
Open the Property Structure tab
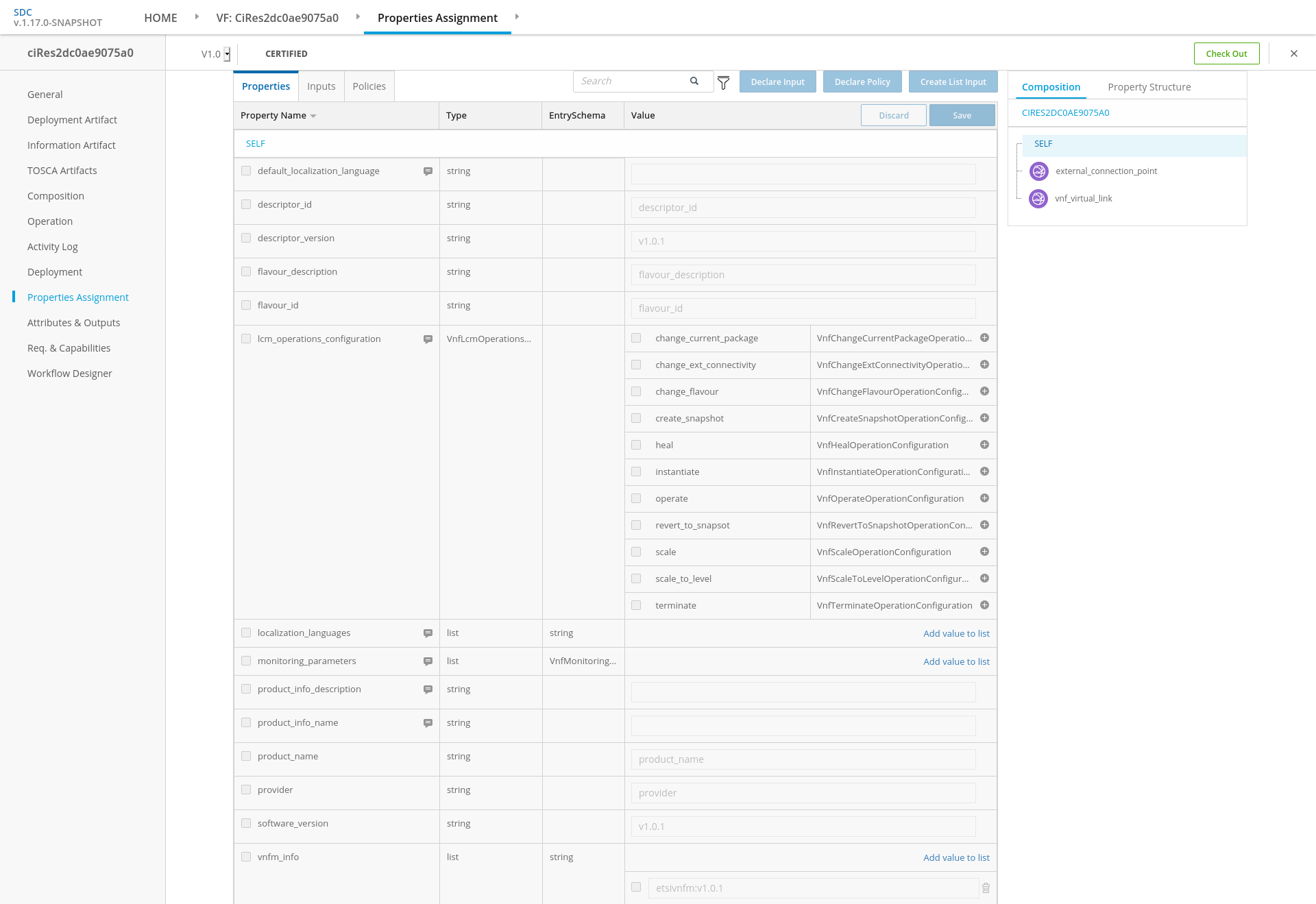[x=1149, y=87]
